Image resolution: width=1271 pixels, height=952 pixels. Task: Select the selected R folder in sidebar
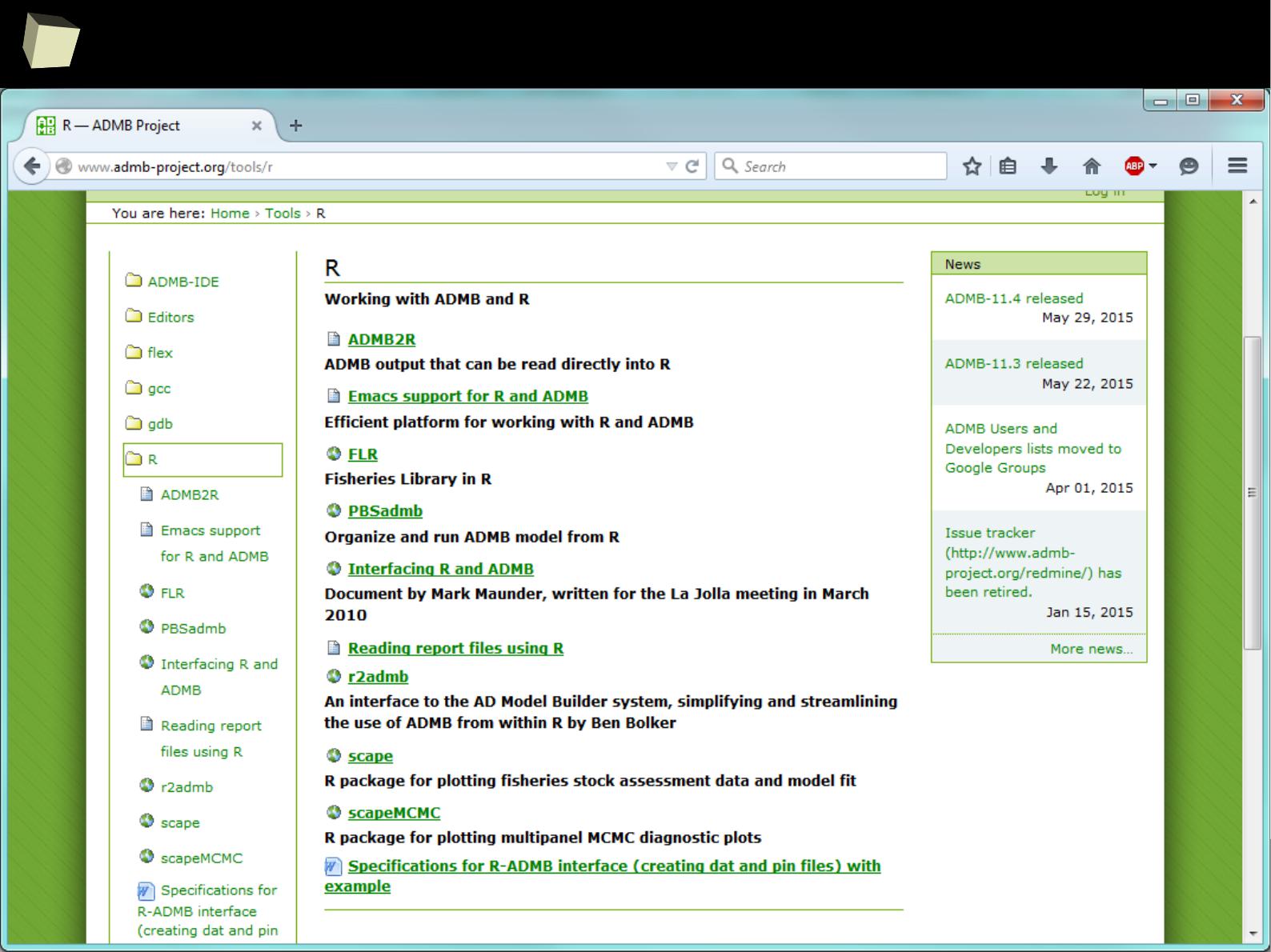(202, 460)
